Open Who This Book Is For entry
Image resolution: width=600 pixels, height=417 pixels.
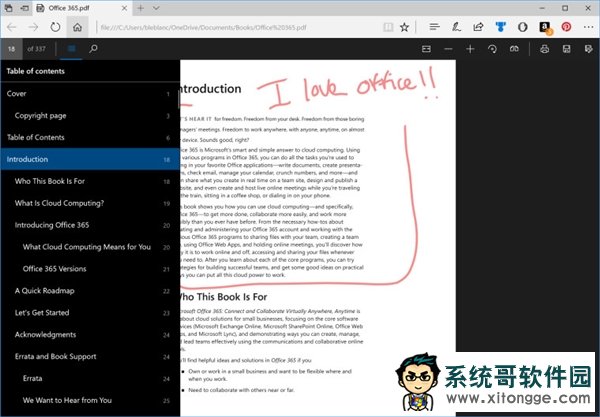tap(90, 181)
